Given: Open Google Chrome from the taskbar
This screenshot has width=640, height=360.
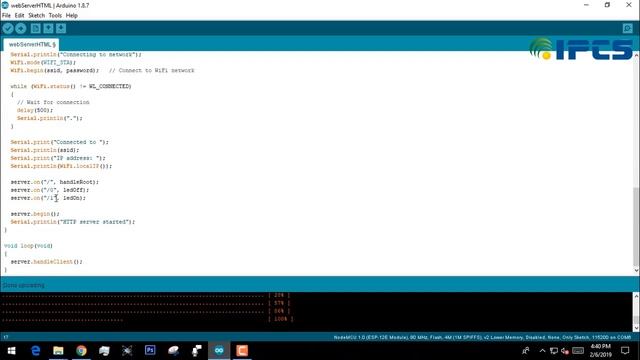Looking at the screenshot, I should [x=81, y=351].
